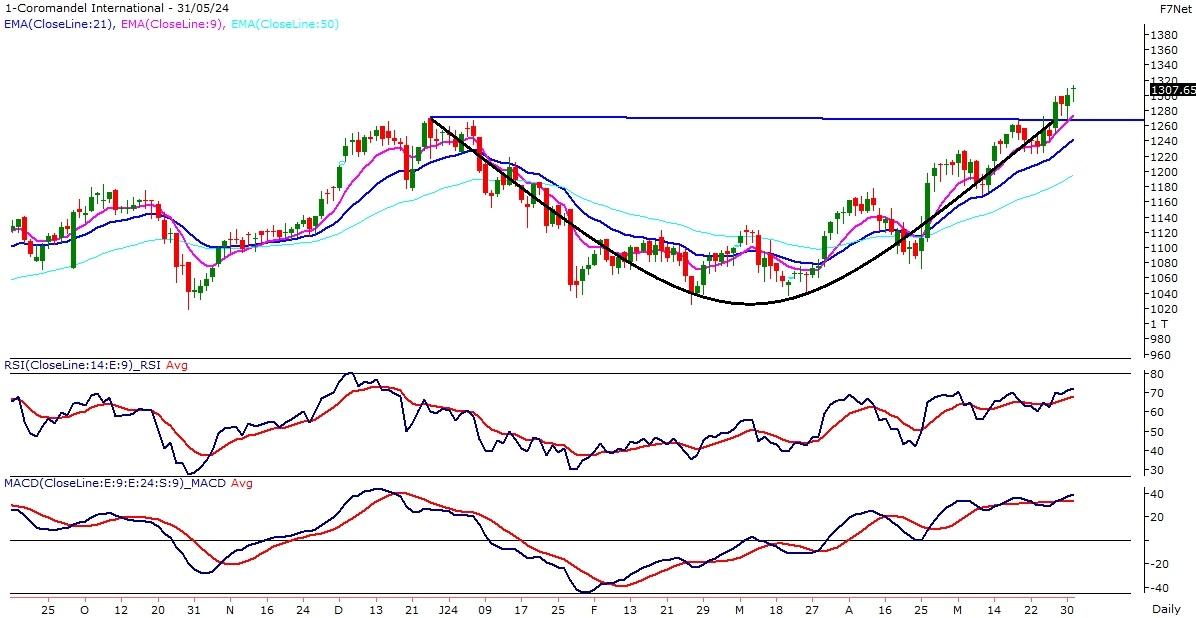The height and width of the screenshot is (618, 1196).
Task: Open the MACD(CloseLine:E:9:E:24:S:9)_MACD indicator label
Action: (x=100, y=483)
